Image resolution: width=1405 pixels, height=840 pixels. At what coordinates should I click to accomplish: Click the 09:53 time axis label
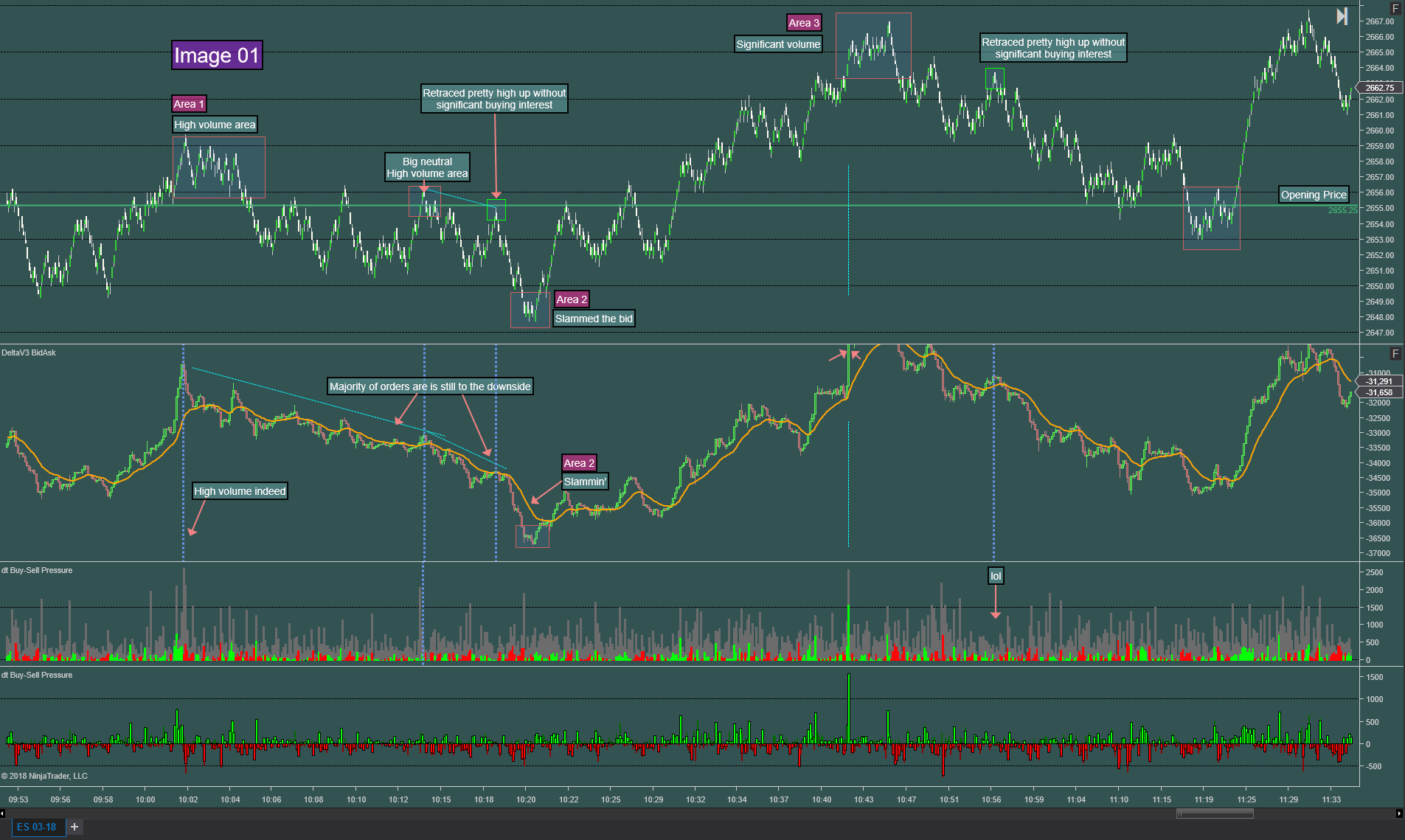[18, 799]
